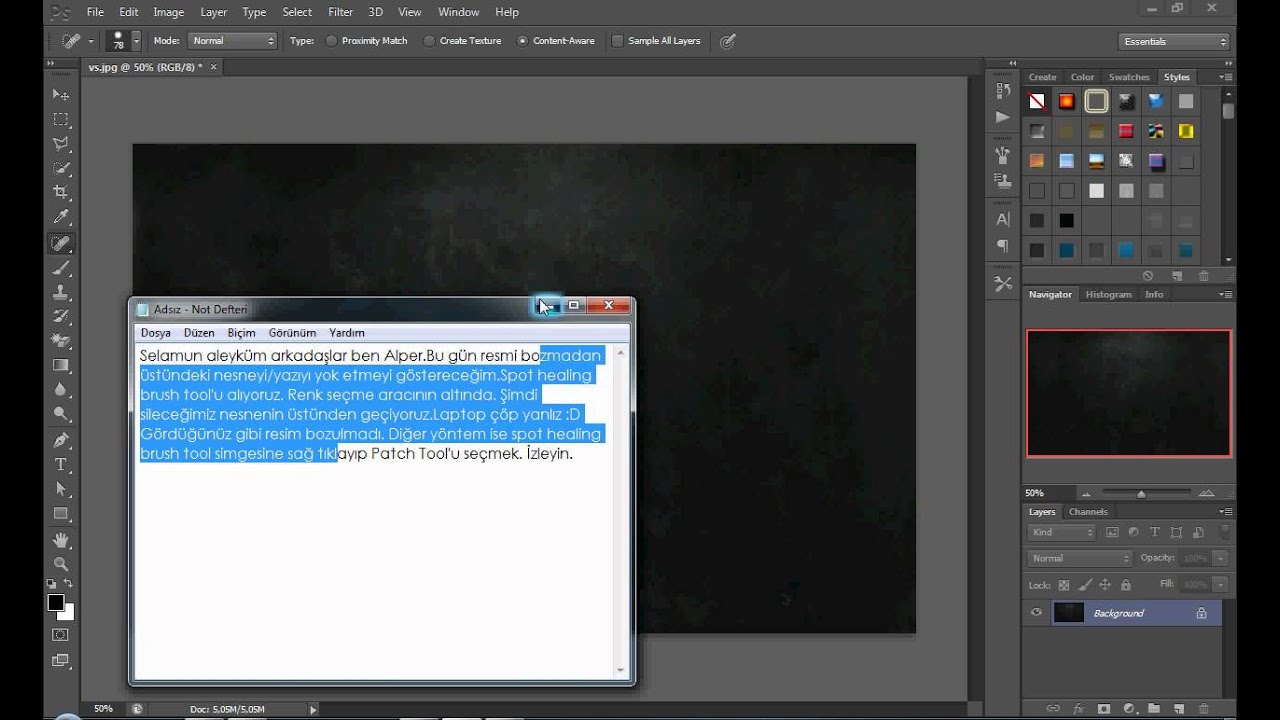Open the brush preset picker dropdown
This screenshot has width=1280, height=720.
click(x=136, y=41)
